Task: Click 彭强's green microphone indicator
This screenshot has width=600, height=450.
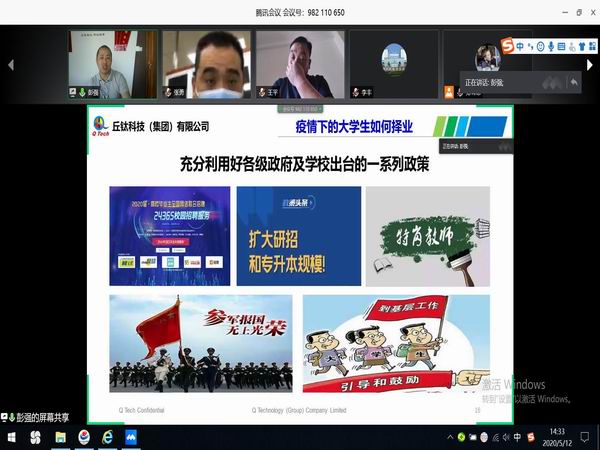Action: 82,92
